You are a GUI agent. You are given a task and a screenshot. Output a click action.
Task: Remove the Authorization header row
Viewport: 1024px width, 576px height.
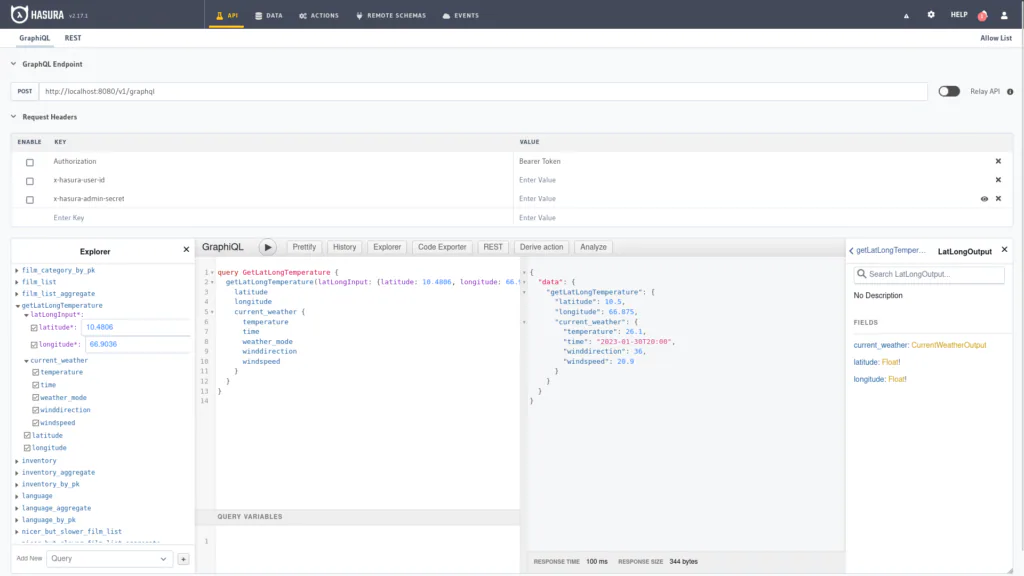998,161
